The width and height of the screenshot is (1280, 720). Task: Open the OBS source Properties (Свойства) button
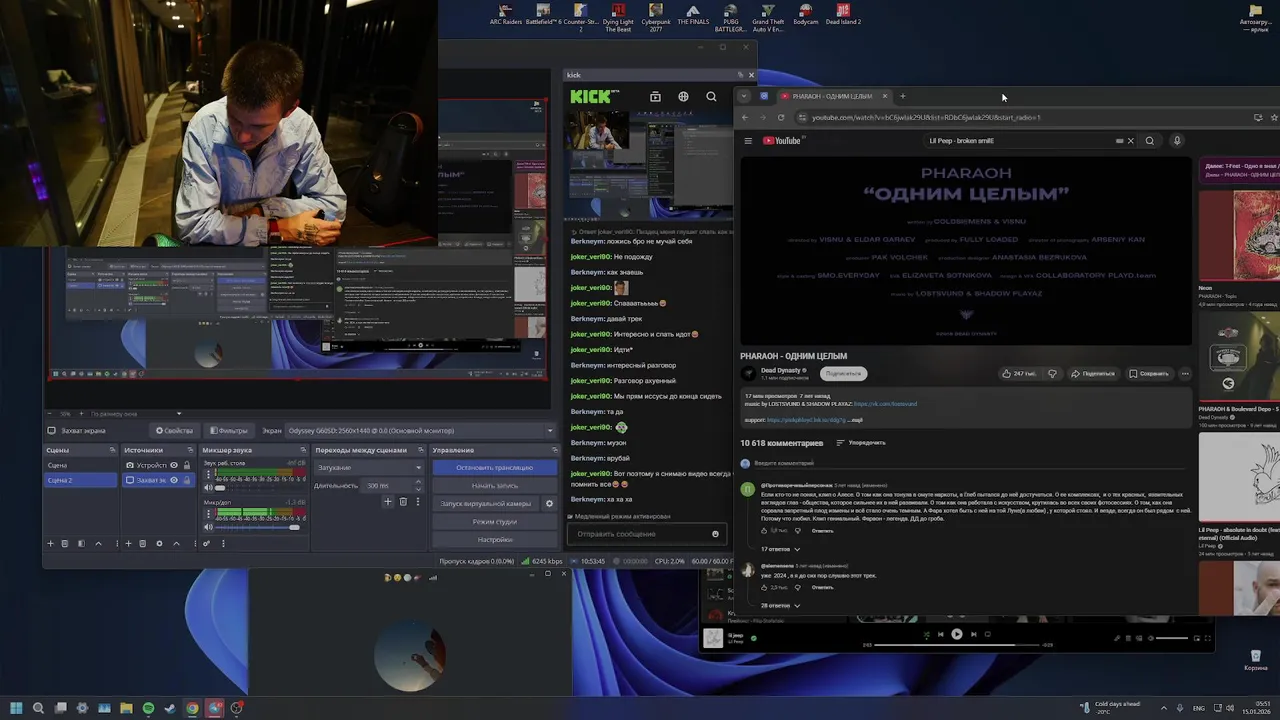174,430
